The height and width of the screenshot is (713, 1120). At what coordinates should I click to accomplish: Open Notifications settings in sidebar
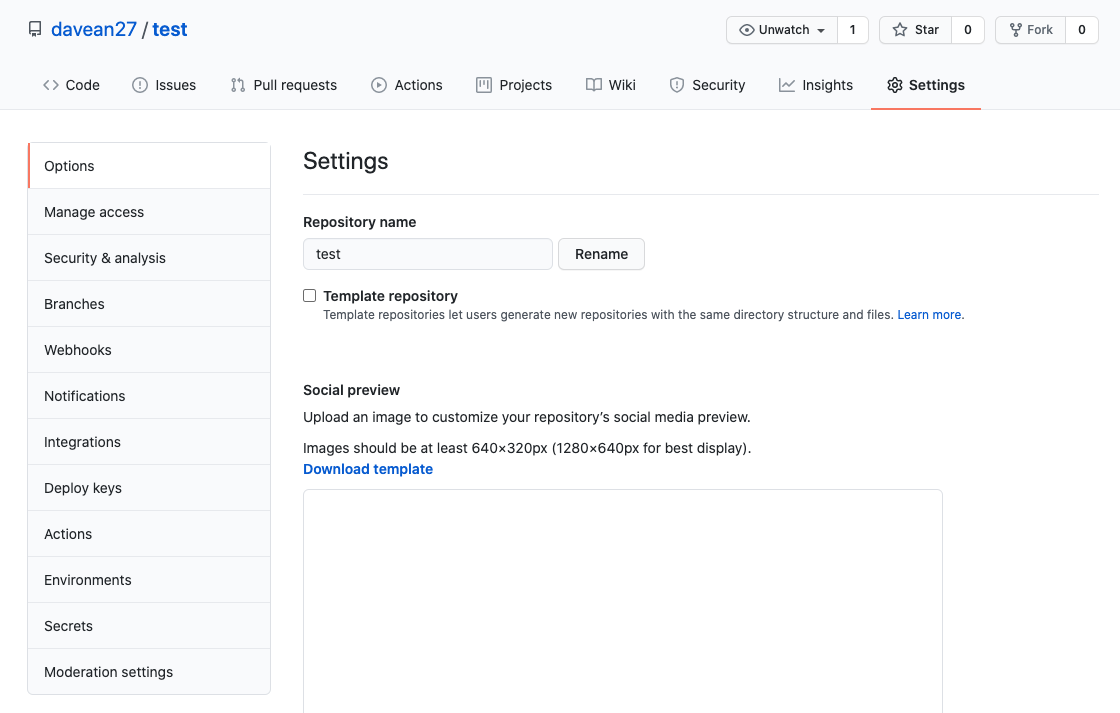coord(149,396)
